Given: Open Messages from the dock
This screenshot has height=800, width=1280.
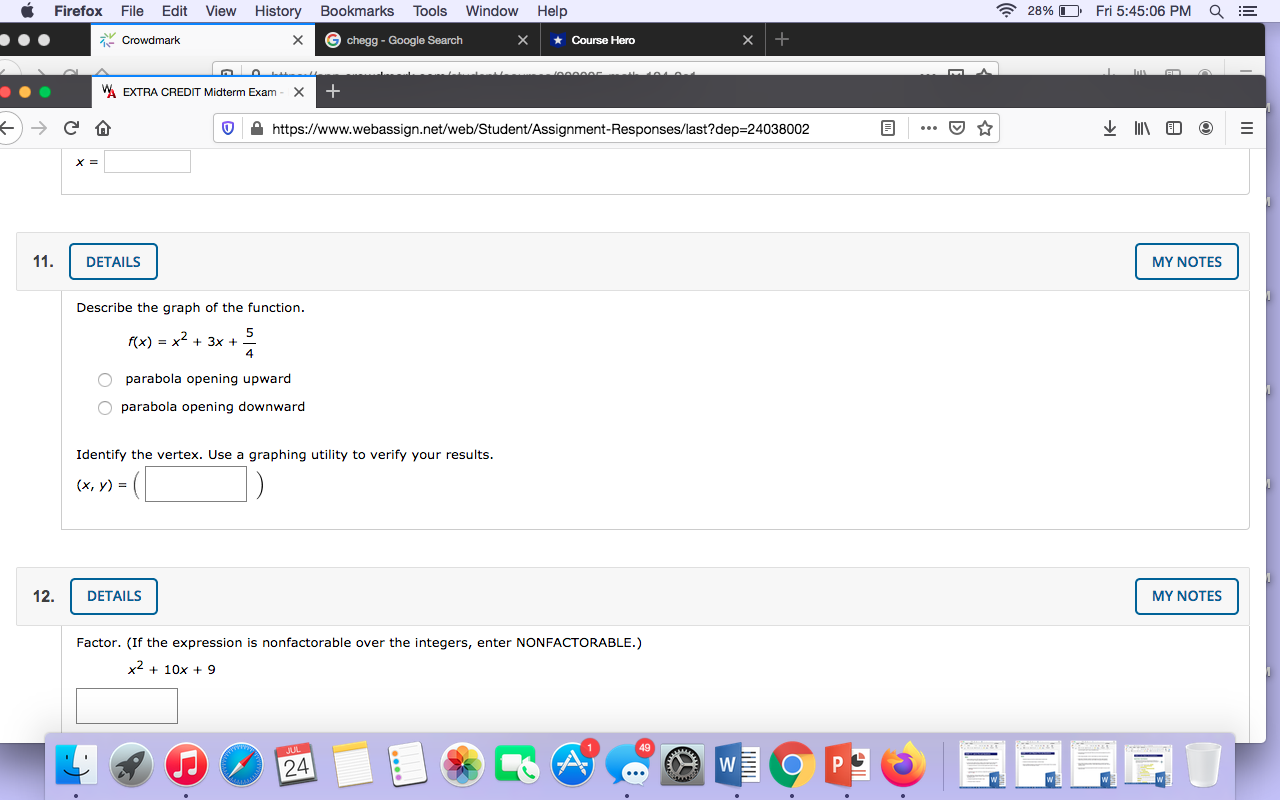Looking at the screenshot, I should point(627,765).
